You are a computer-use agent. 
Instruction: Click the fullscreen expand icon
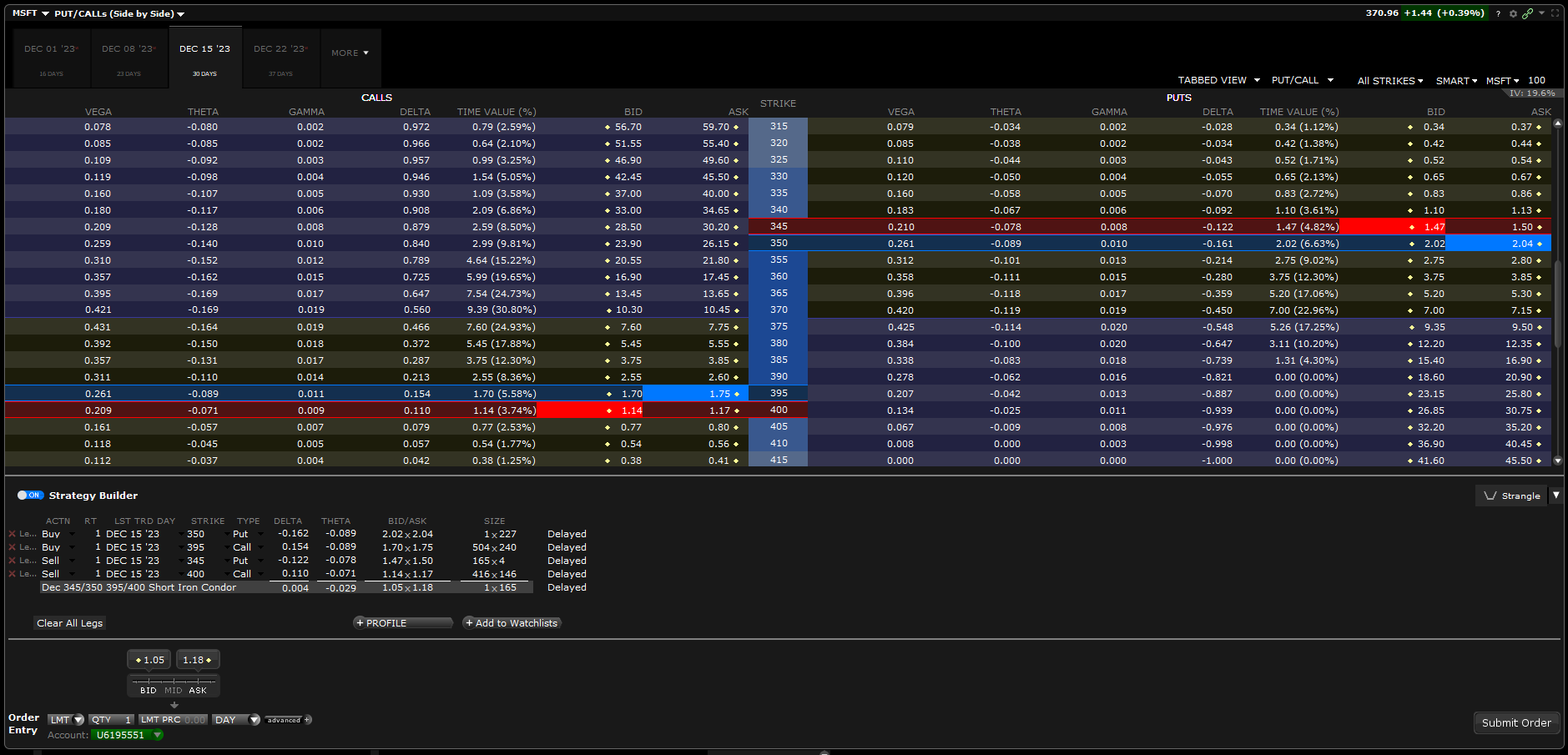1555,13
